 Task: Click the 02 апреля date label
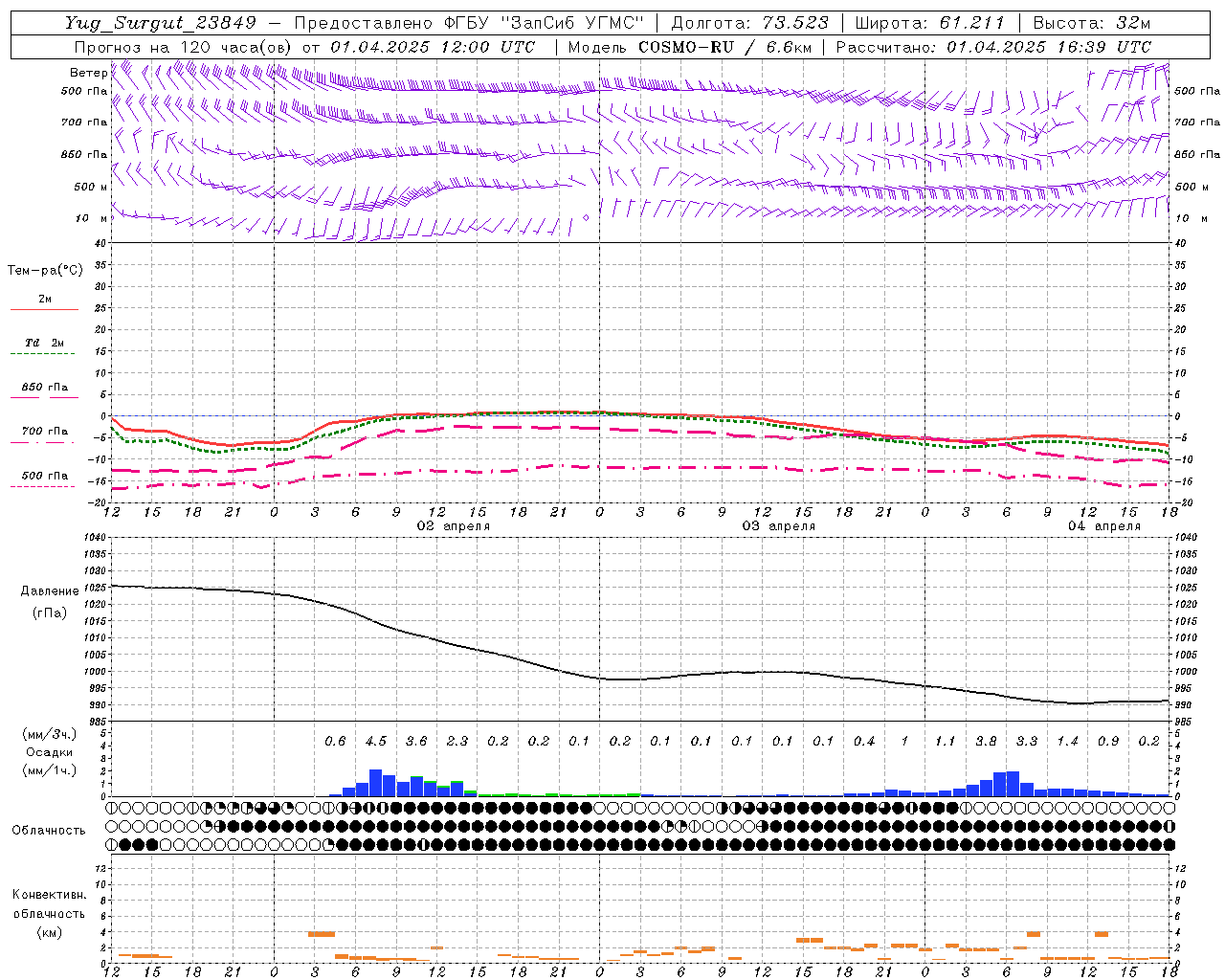pyautogui.click(x=454, y=526)
